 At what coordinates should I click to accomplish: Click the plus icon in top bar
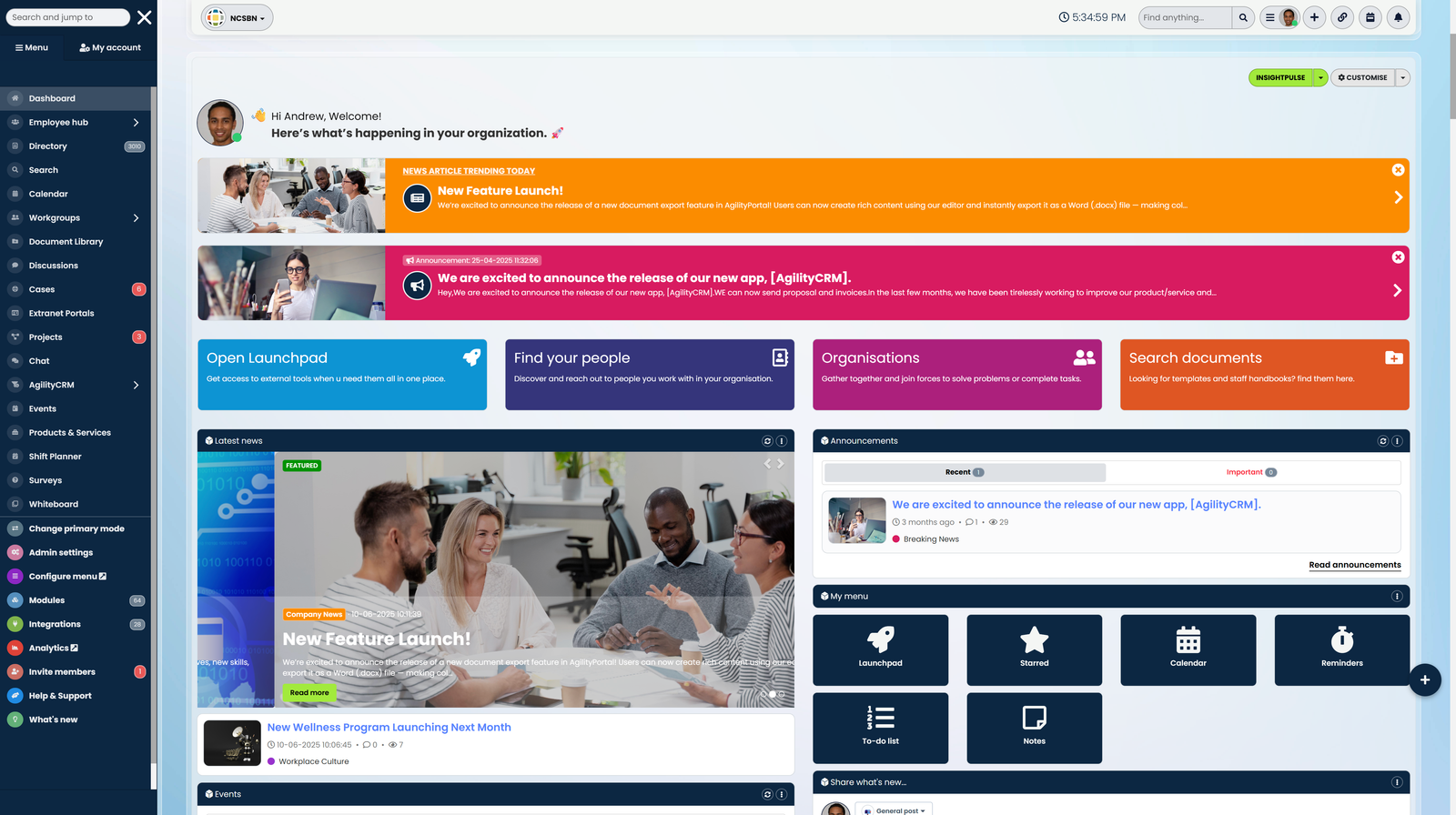[1314, 17]
